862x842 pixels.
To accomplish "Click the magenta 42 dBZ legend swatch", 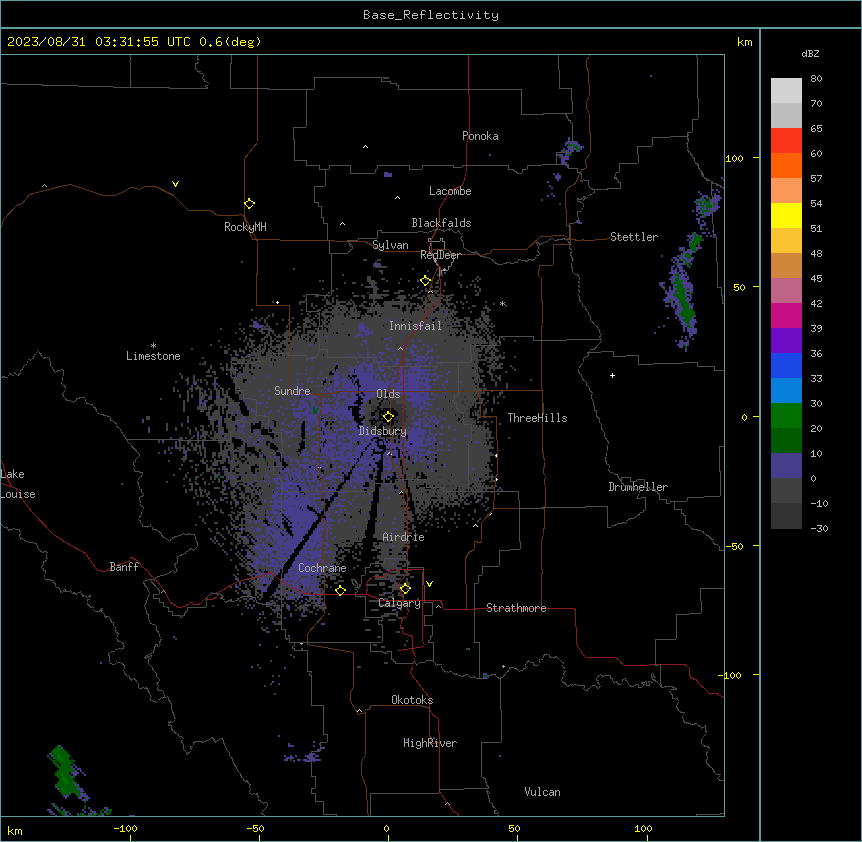I will 786,315.
